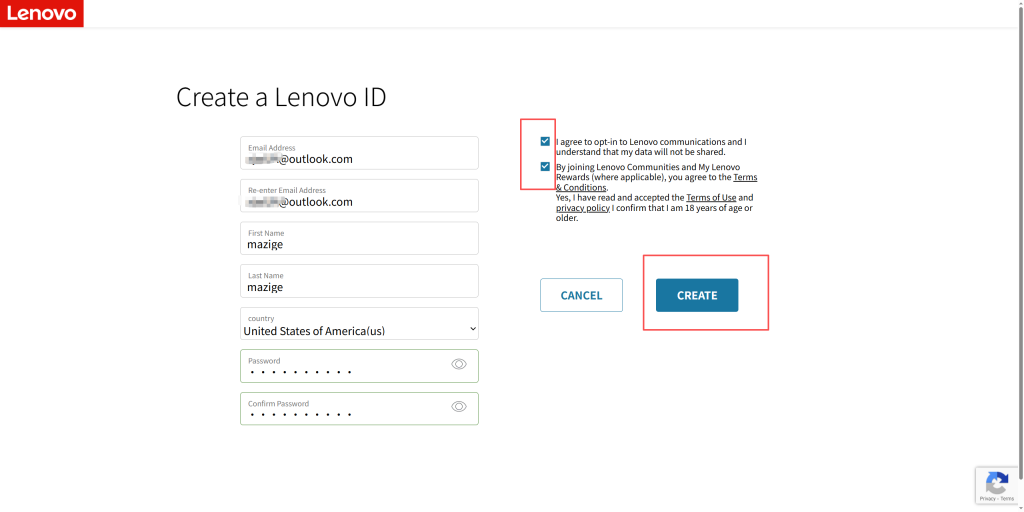Open the reCAPTCHA Privacy link

986,498
